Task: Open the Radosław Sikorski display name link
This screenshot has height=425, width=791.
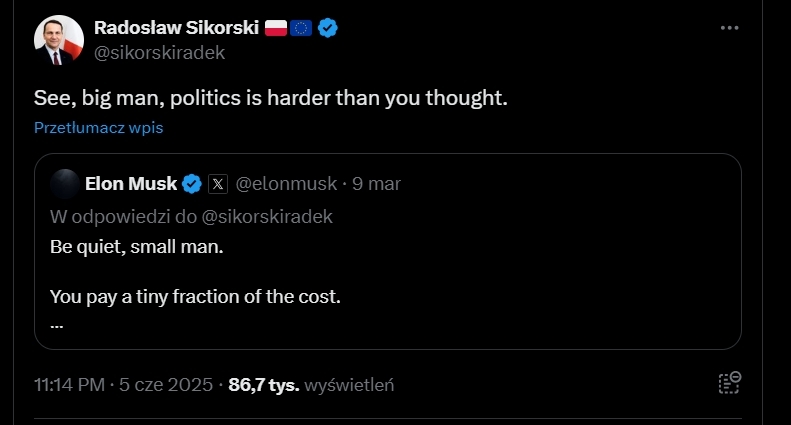Action: tap(174, 28)
